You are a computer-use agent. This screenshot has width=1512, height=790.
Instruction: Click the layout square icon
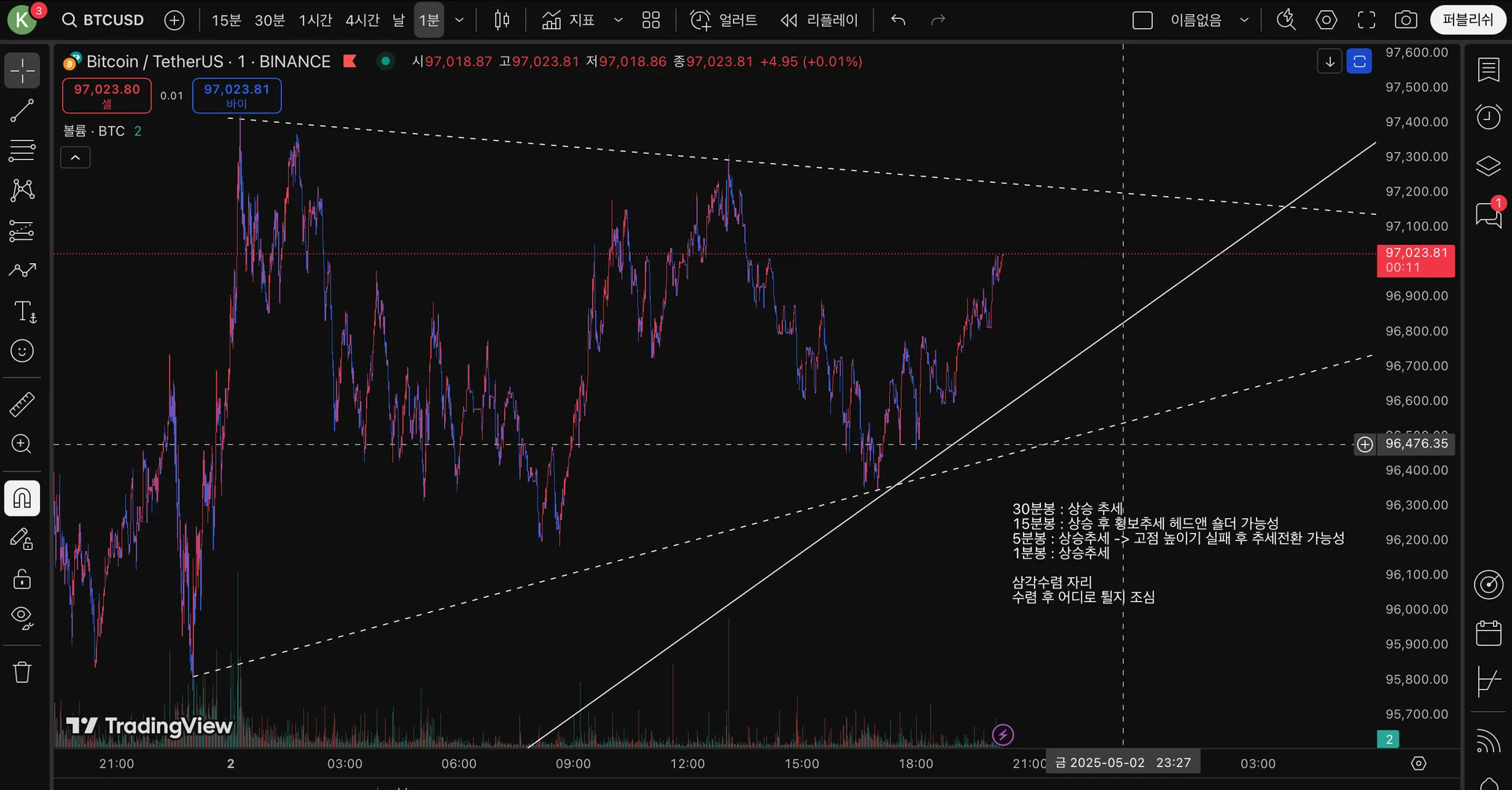pos(1143,20)
